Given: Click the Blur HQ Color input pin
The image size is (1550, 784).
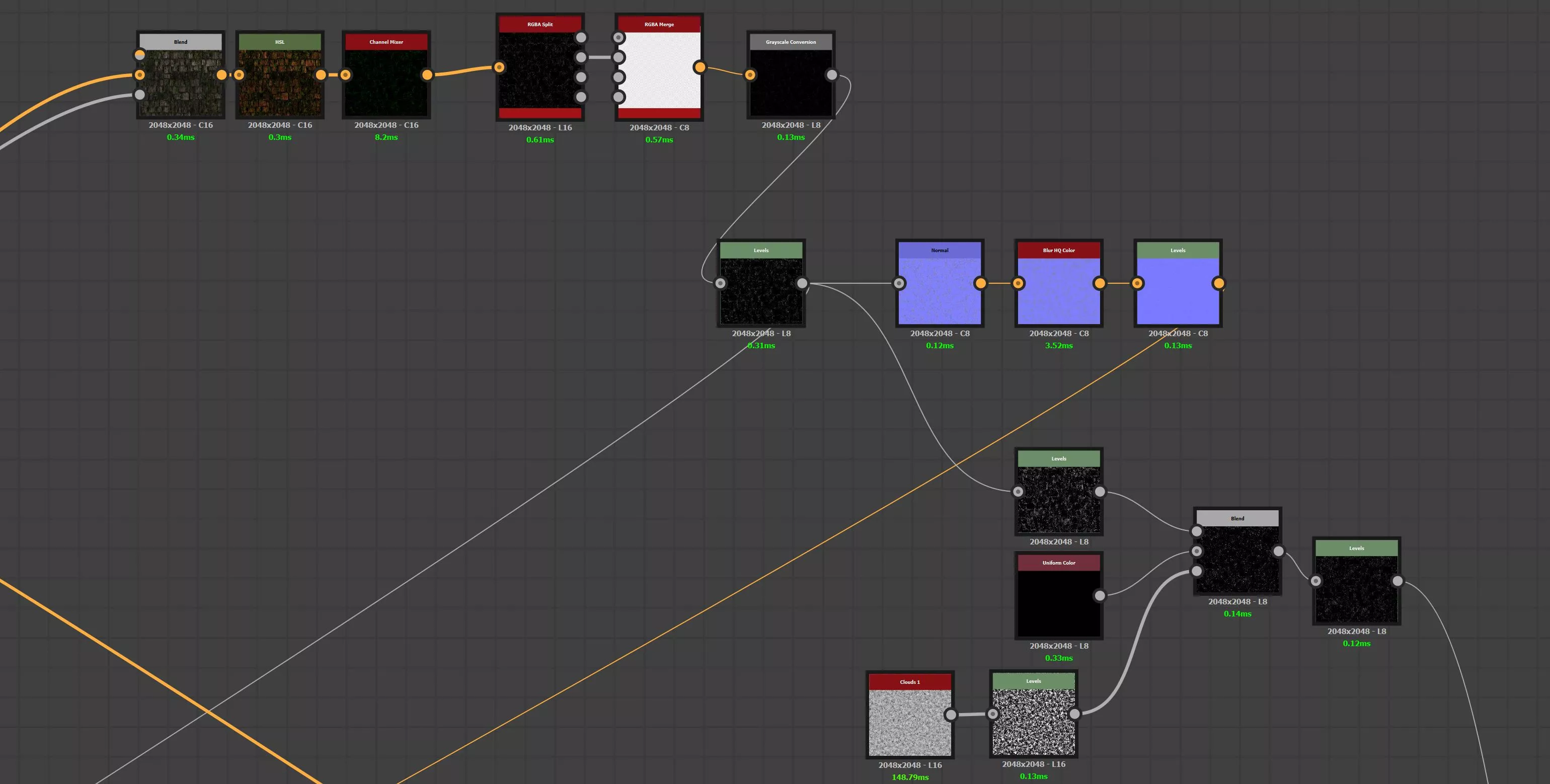Looking at the screenshot, I should point(1018,283).
